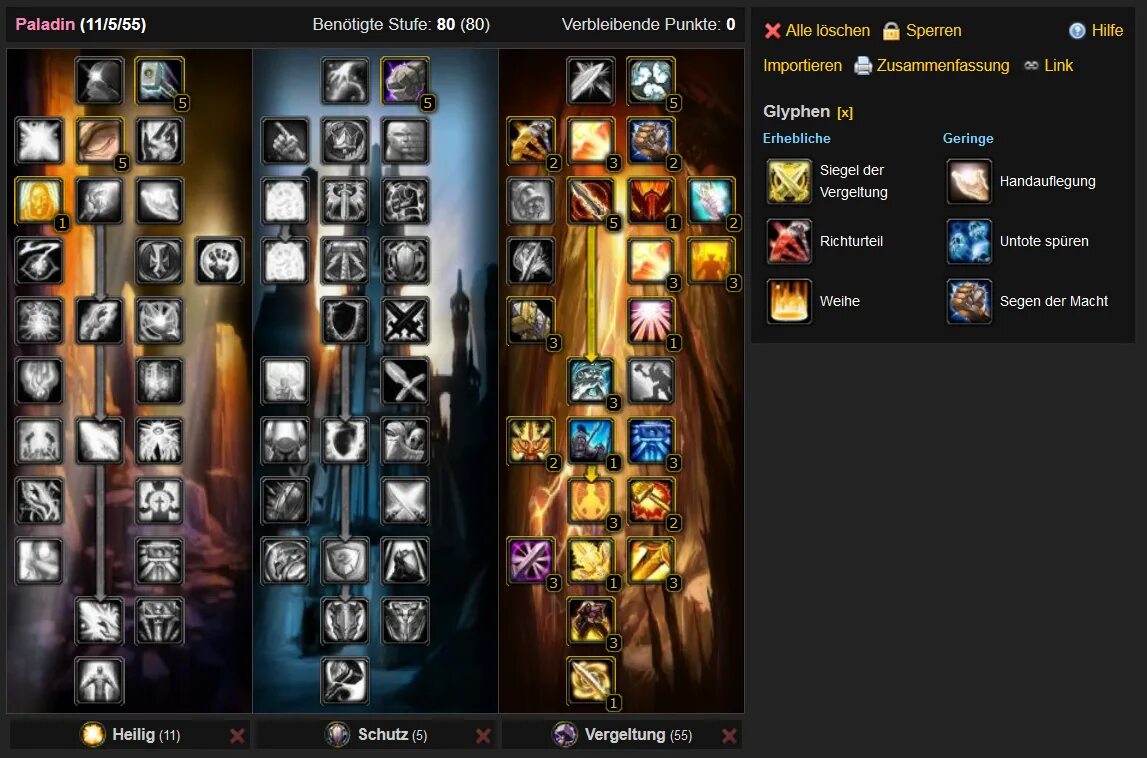Screen dimensions: 1147x758
Task: Click the red Seal of Command talent in Vergeltung
Action: [651, 200]
